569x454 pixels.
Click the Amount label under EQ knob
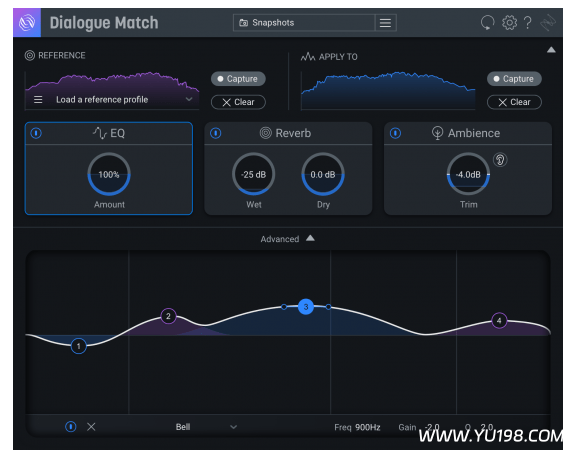click(109, 205)
